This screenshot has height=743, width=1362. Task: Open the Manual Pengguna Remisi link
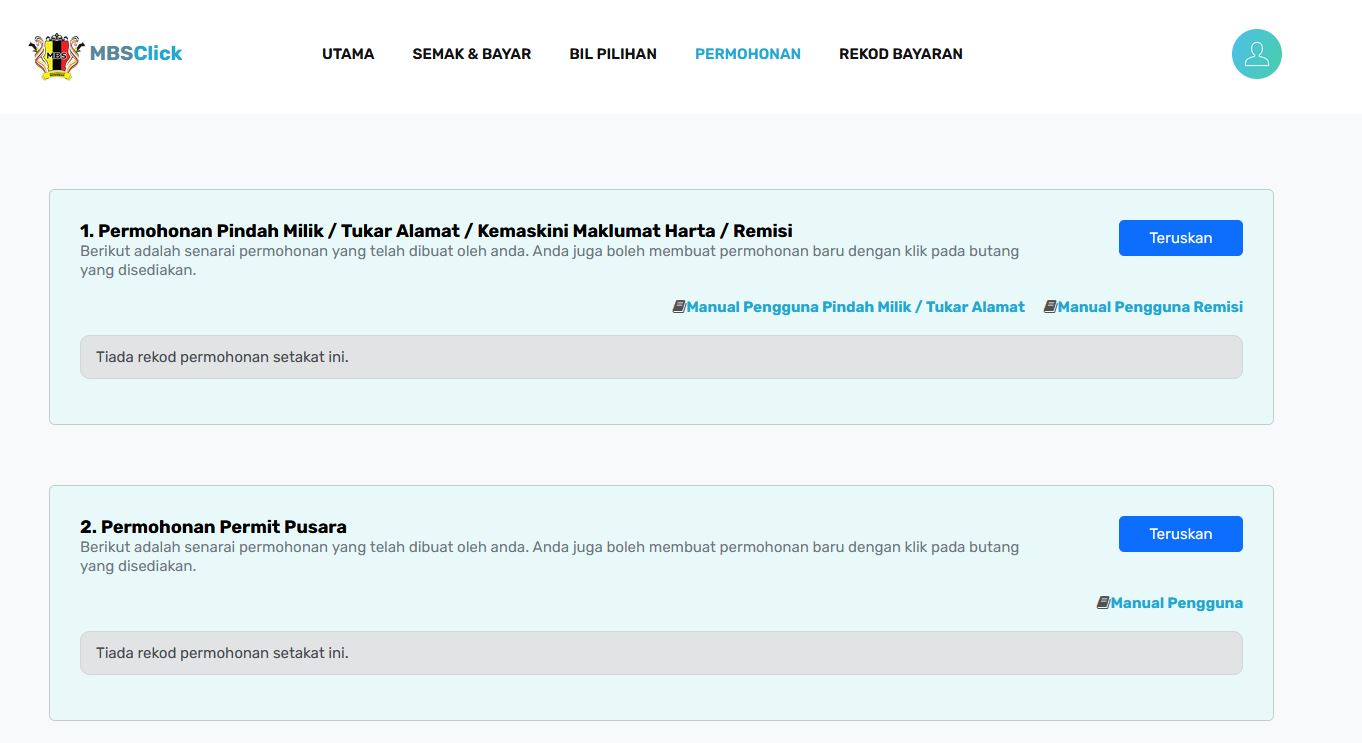[1150, 307]
